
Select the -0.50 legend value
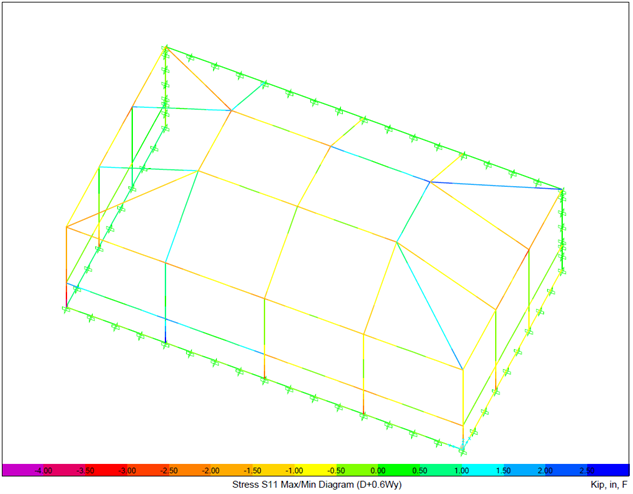pos(336,471)
